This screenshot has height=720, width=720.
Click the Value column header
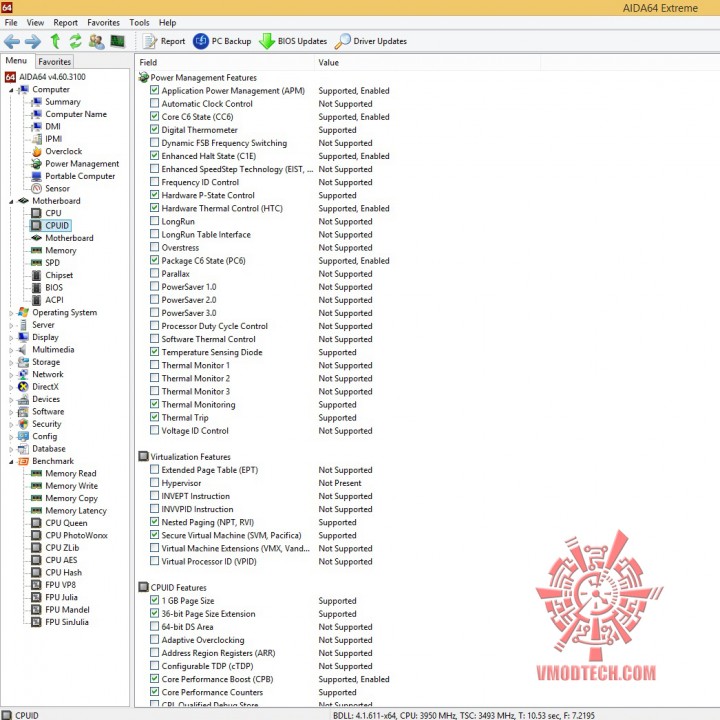pyautogui.click(x=427, y=62)
